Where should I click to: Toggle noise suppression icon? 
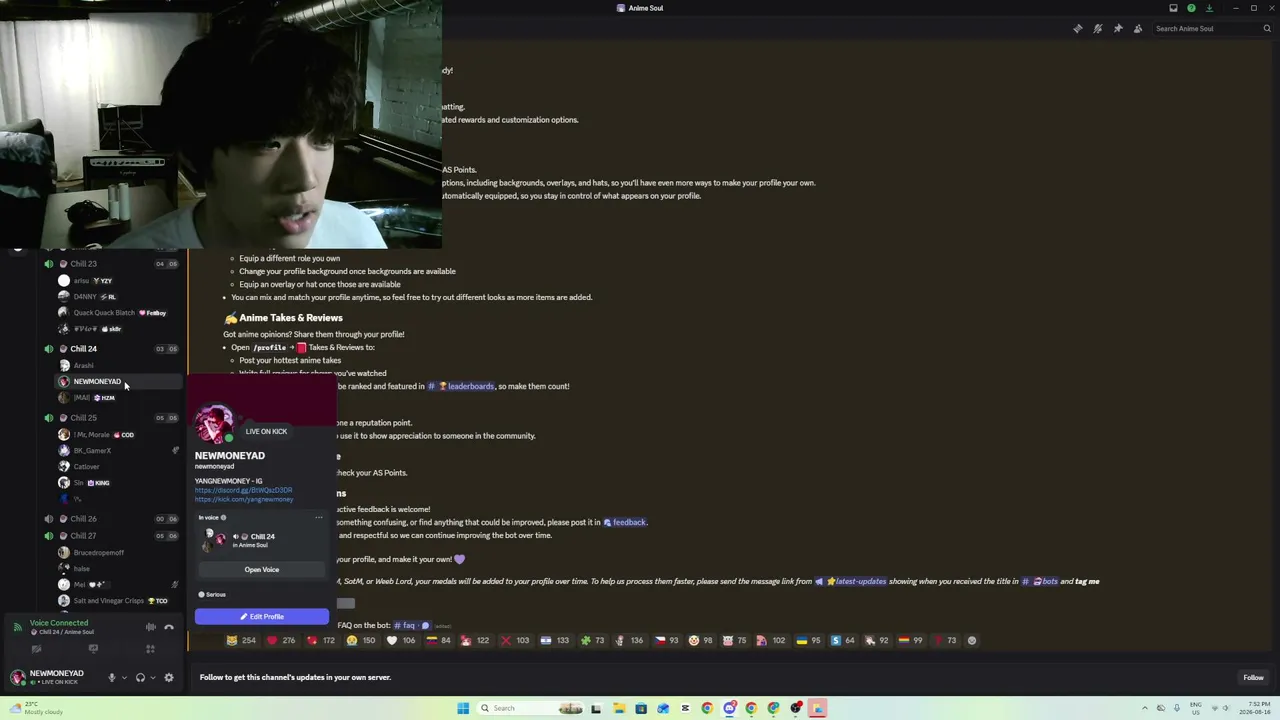click(x=150, y=627)
